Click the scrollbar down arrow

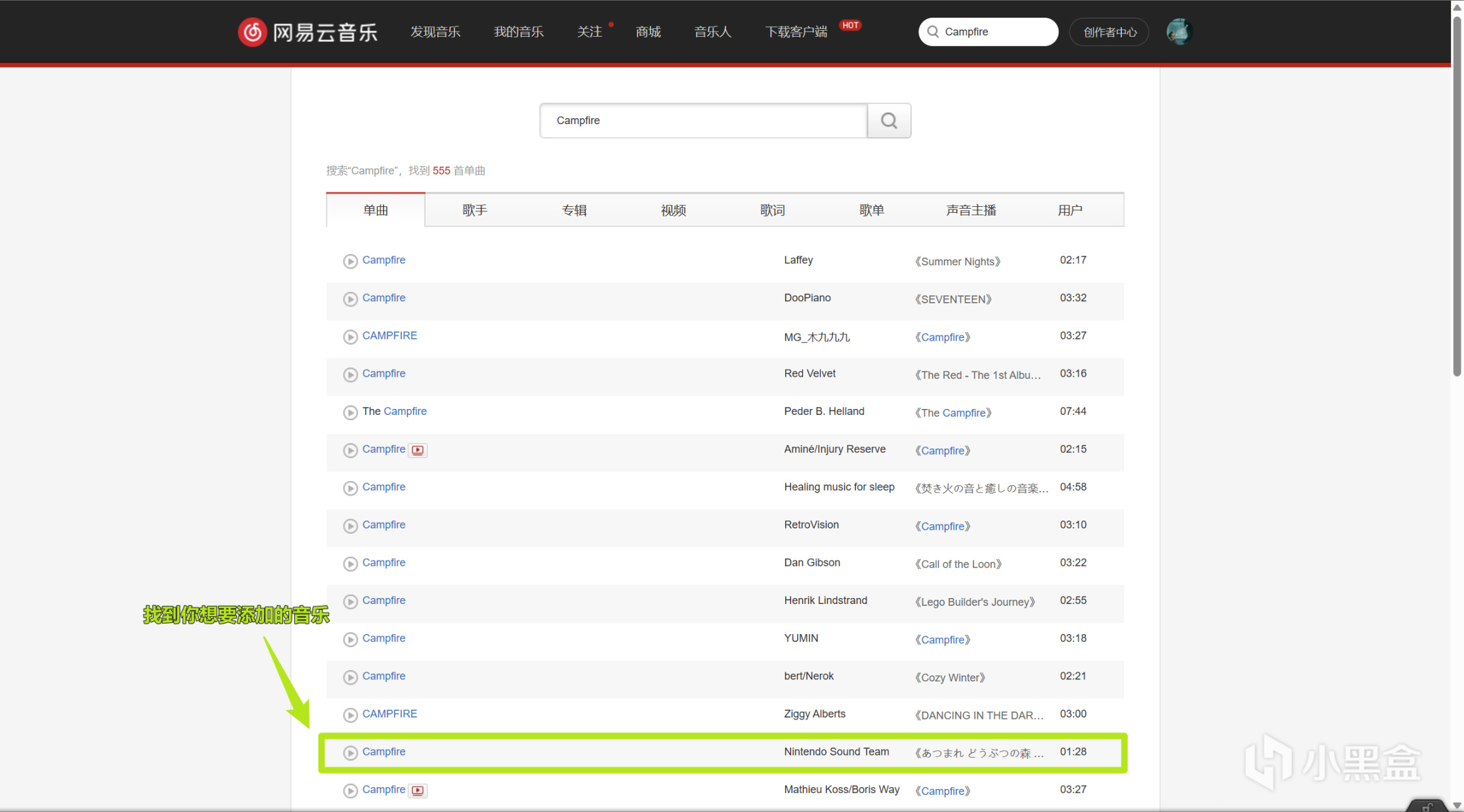pos(1457,805)
